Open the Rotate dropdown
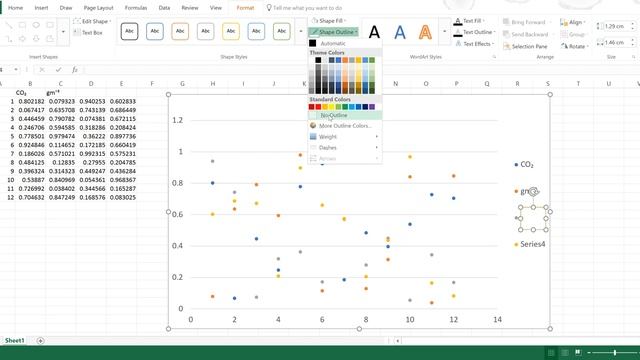Image resolution: width=640 pixels, height=360 pixels. [574, 47]
